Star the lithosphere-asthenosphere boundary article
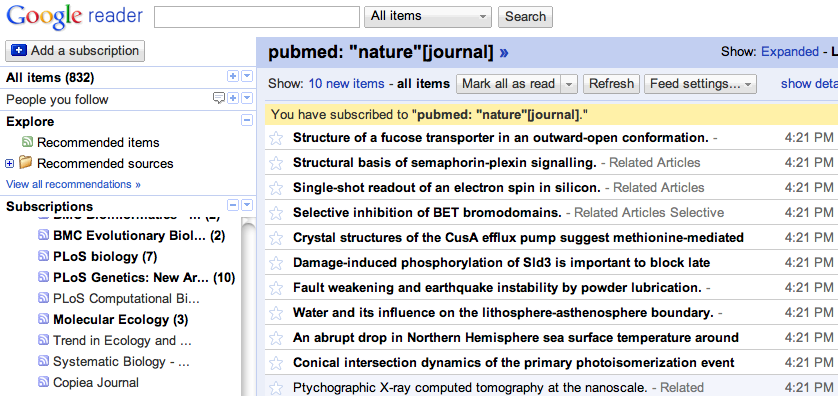 click(x=276, y=313)
